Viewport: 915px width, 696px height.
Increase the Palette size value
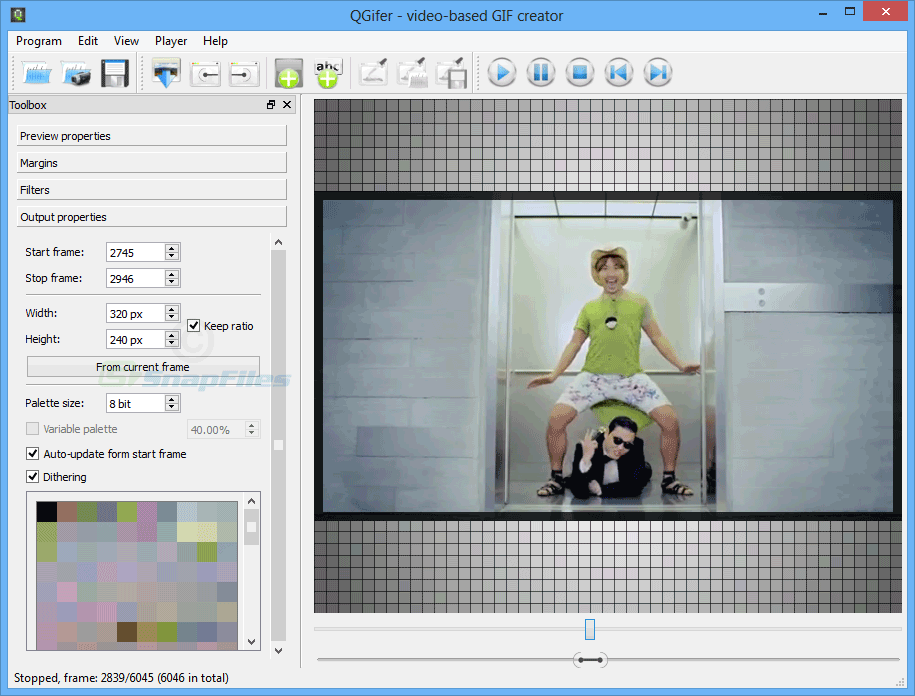pos(172,399)
